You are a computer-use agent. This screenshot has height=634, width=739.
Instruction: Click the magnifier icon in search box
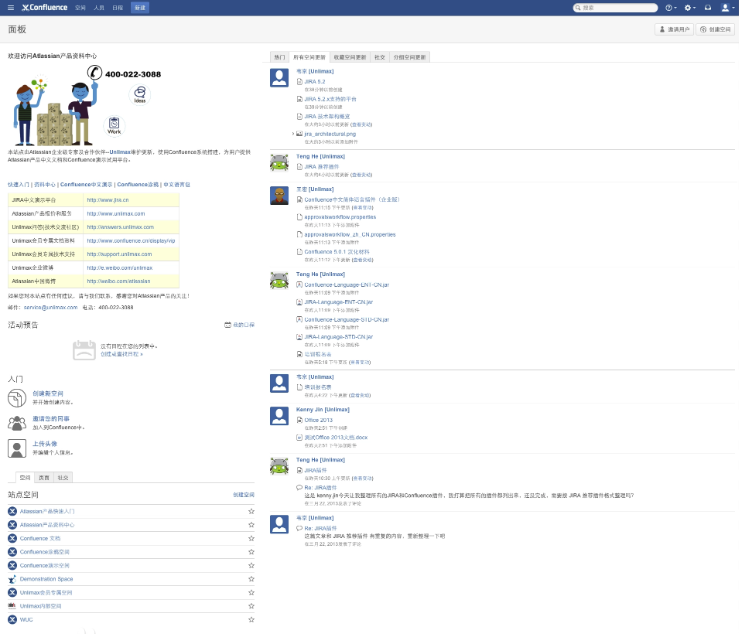pyautogui.click(x=578, y=8)
